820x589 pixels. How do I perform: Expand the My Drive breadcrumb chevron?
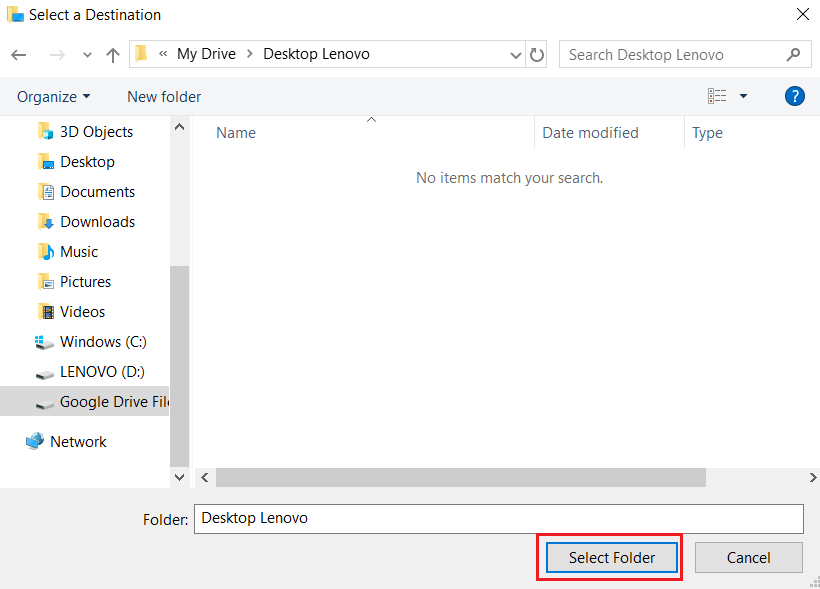tap(249, 54)
